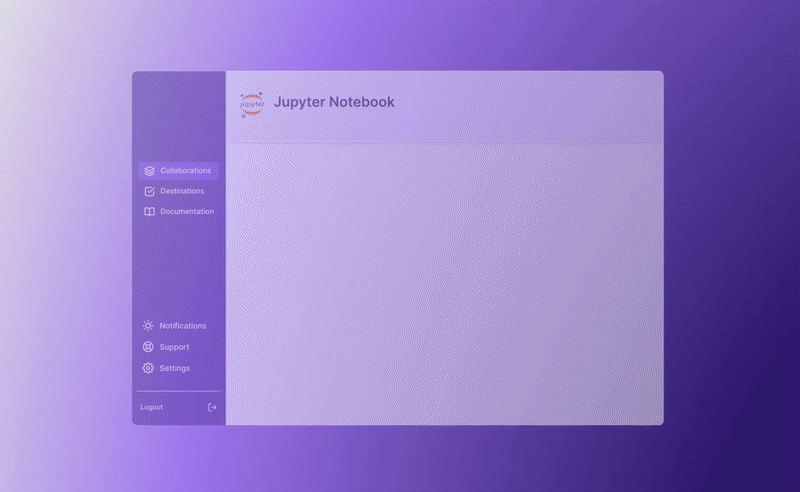The width and height of the screenshot is (800, 492).
Task: Click the Destinations check-square icon
Action: 149,191
